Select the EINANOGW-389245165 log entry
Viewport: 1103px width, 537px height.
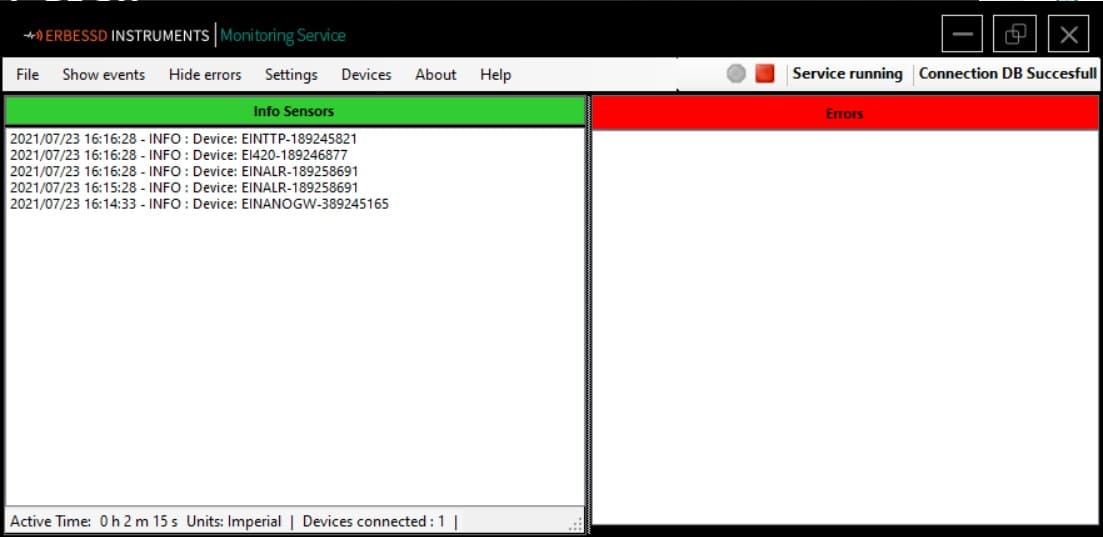click(199, 204)
